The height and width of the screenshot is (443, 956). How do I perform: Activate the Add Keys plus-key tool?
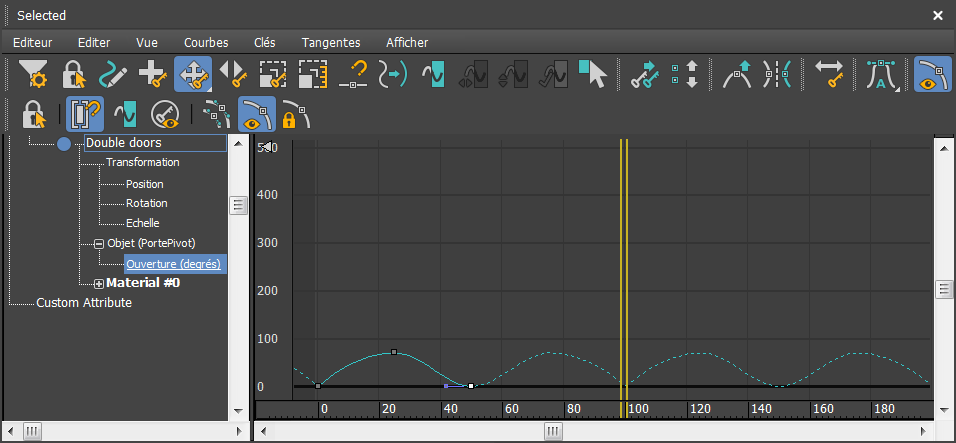tap(153, 74)
